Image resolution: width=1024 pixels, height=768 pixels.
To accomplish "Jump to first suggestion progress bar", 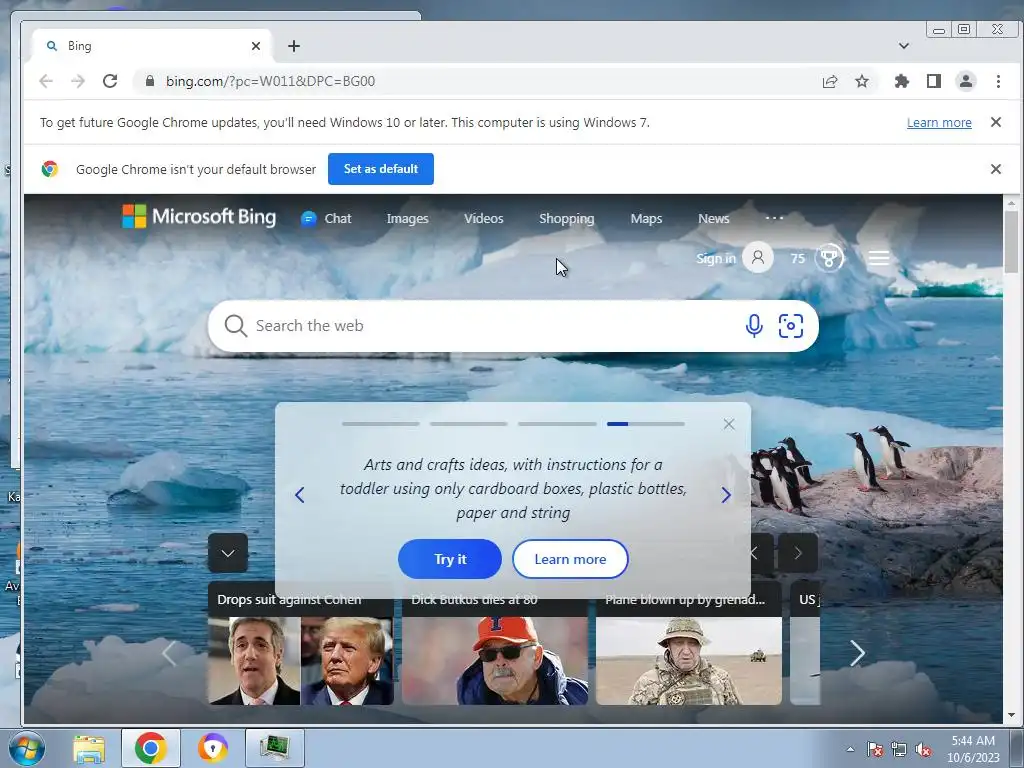I will 380,424.
